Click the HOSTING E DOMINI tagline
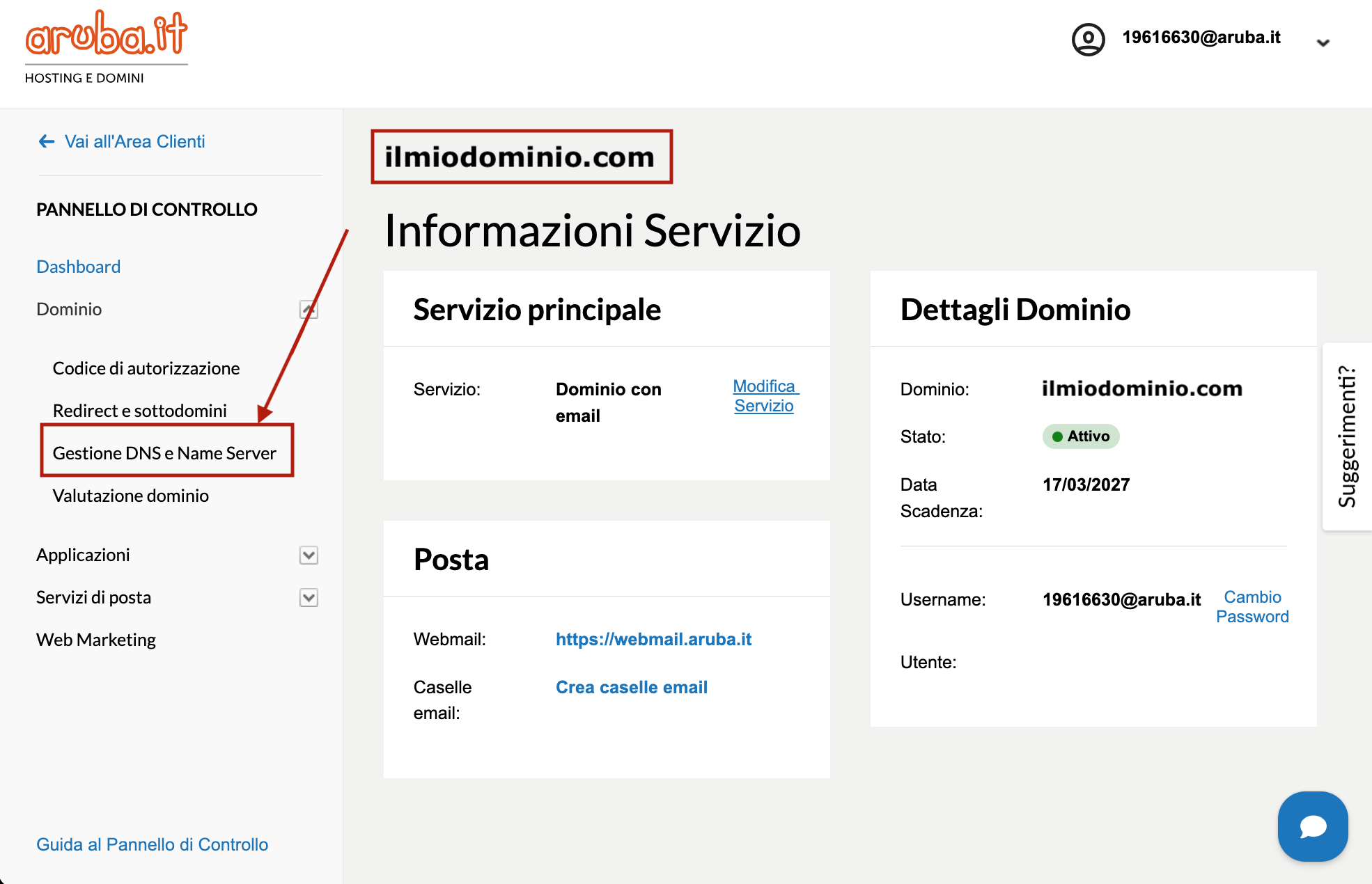 click(x=84, y=78)
